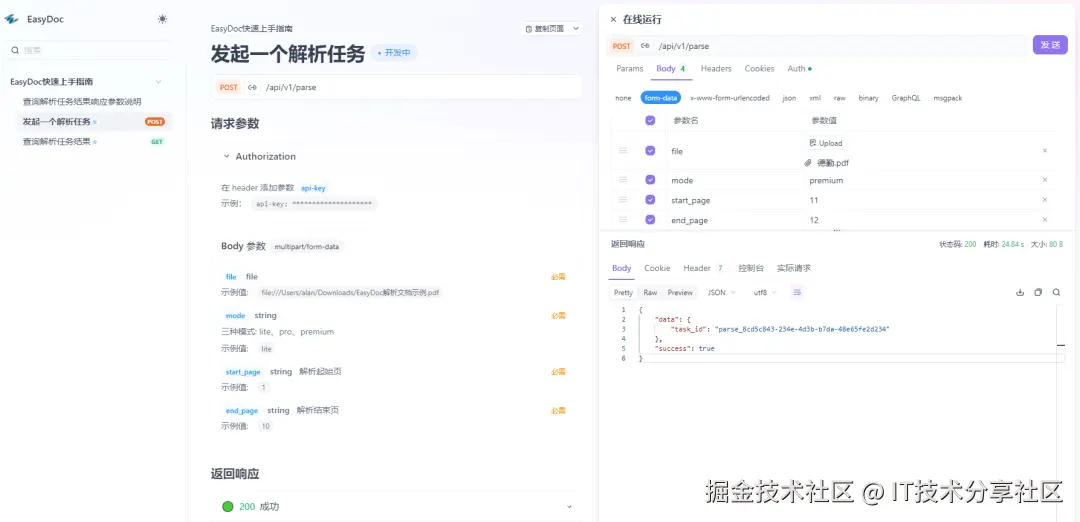1080x522 pixels.
Task: Collapse the EasyDoc快速上手指南 sidebar group
Action: [158, 82]
